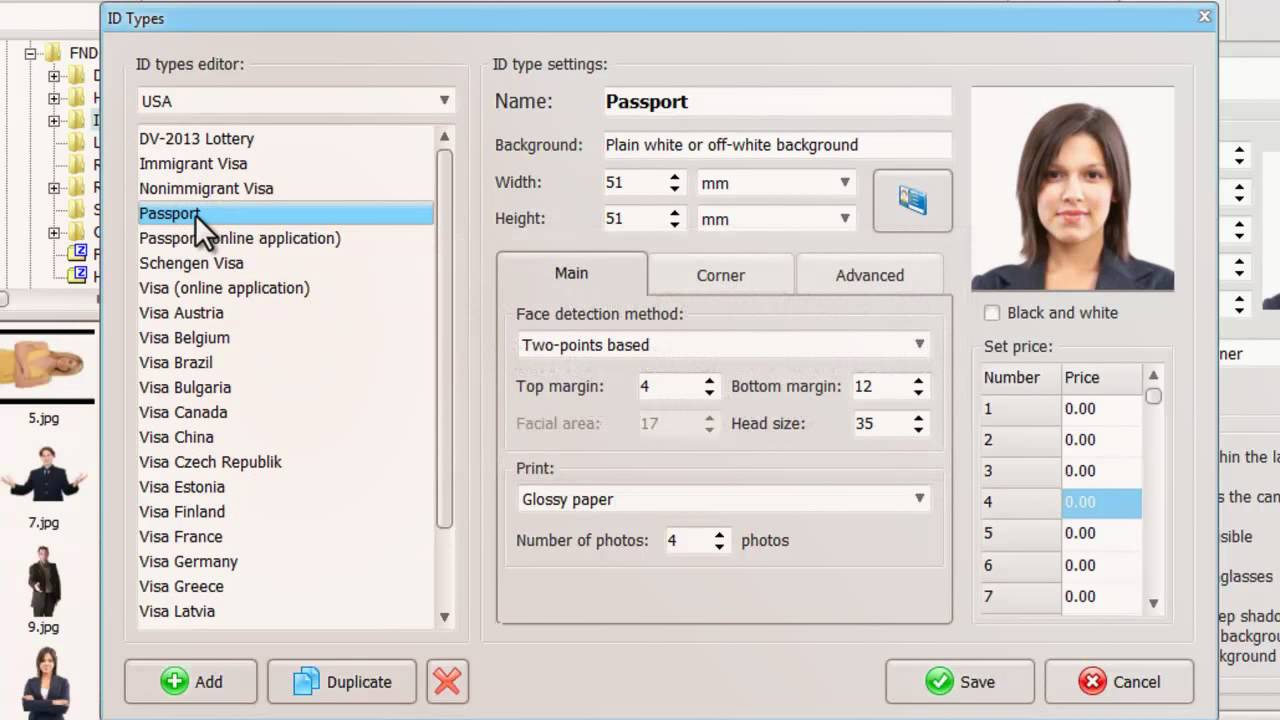Click the Add button with green plus
The image size is (1280, 720).
click(190, 682)
